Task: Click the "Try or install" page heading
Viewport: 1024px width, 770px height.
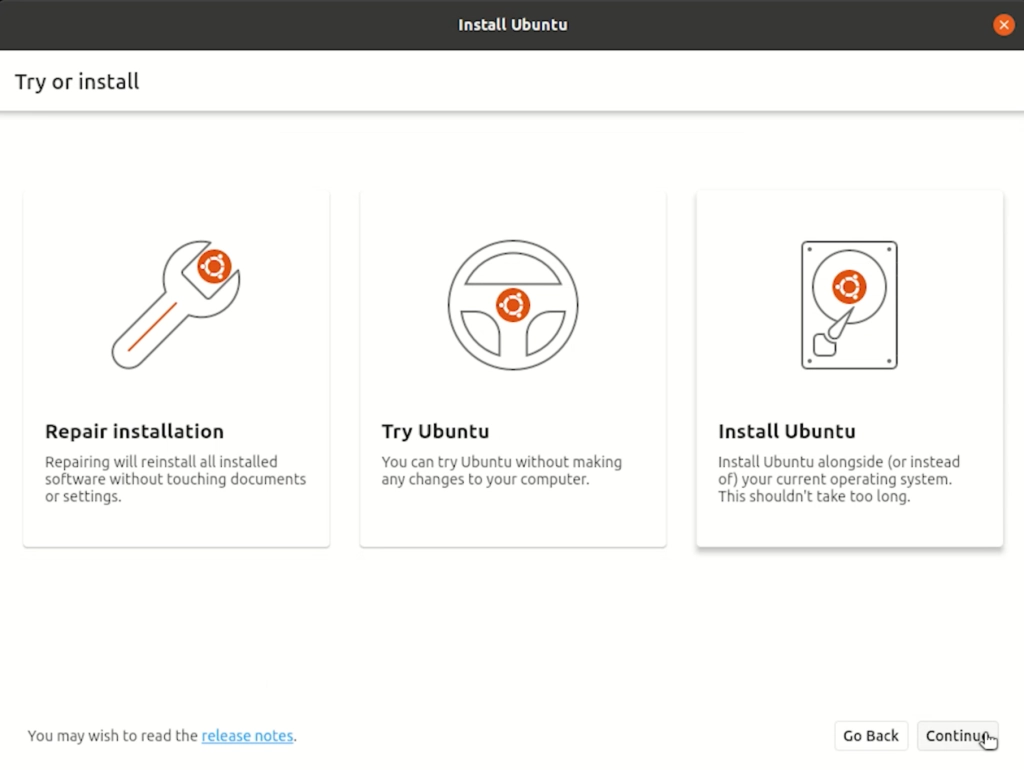Action: click(77, 82)
